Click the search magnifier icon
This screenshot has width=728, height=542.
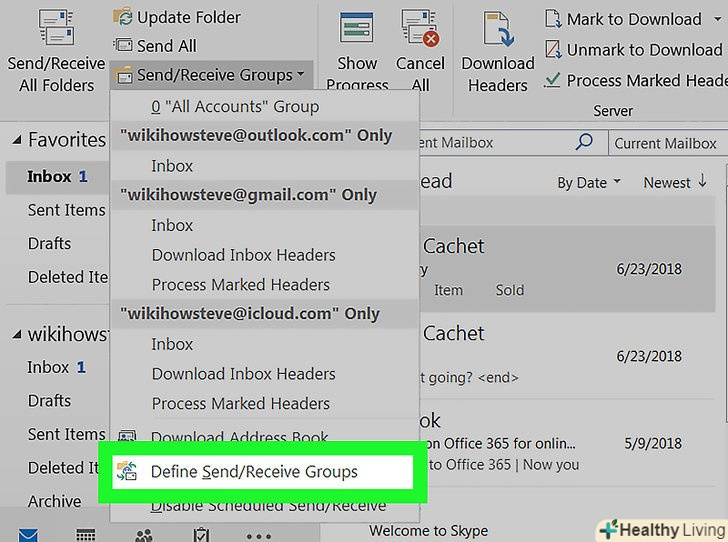[x=584, y=142]
